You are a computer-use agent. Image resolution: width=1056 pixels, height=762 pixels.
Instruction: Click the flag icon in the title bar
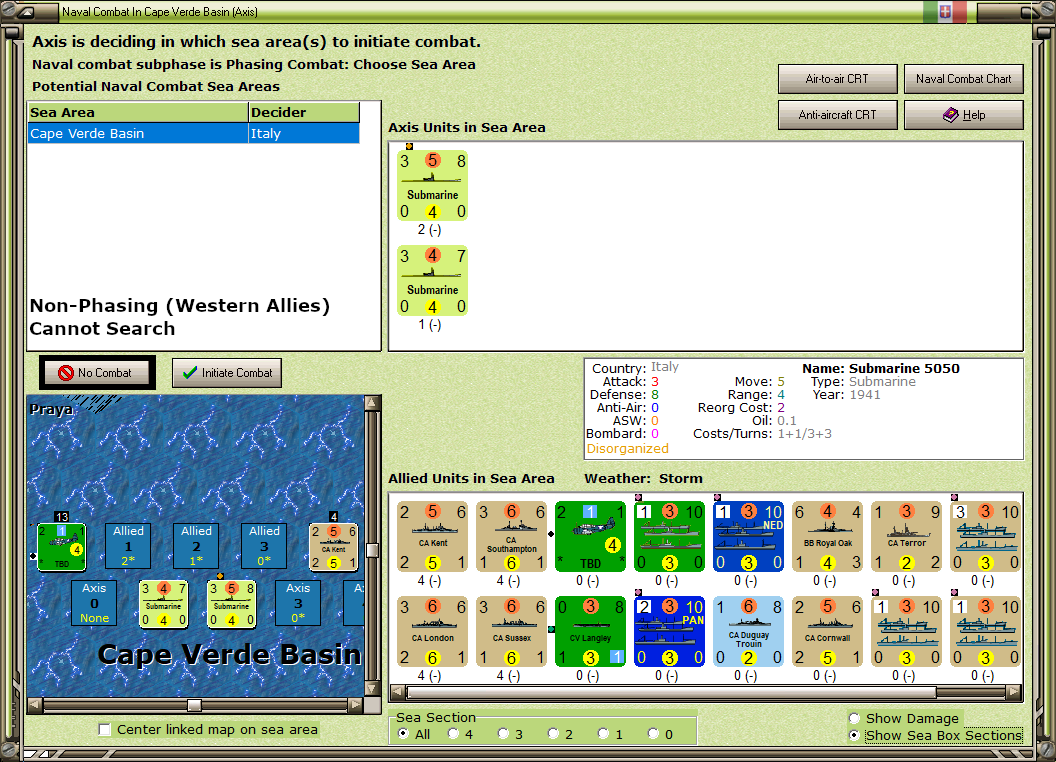point(945,11)
